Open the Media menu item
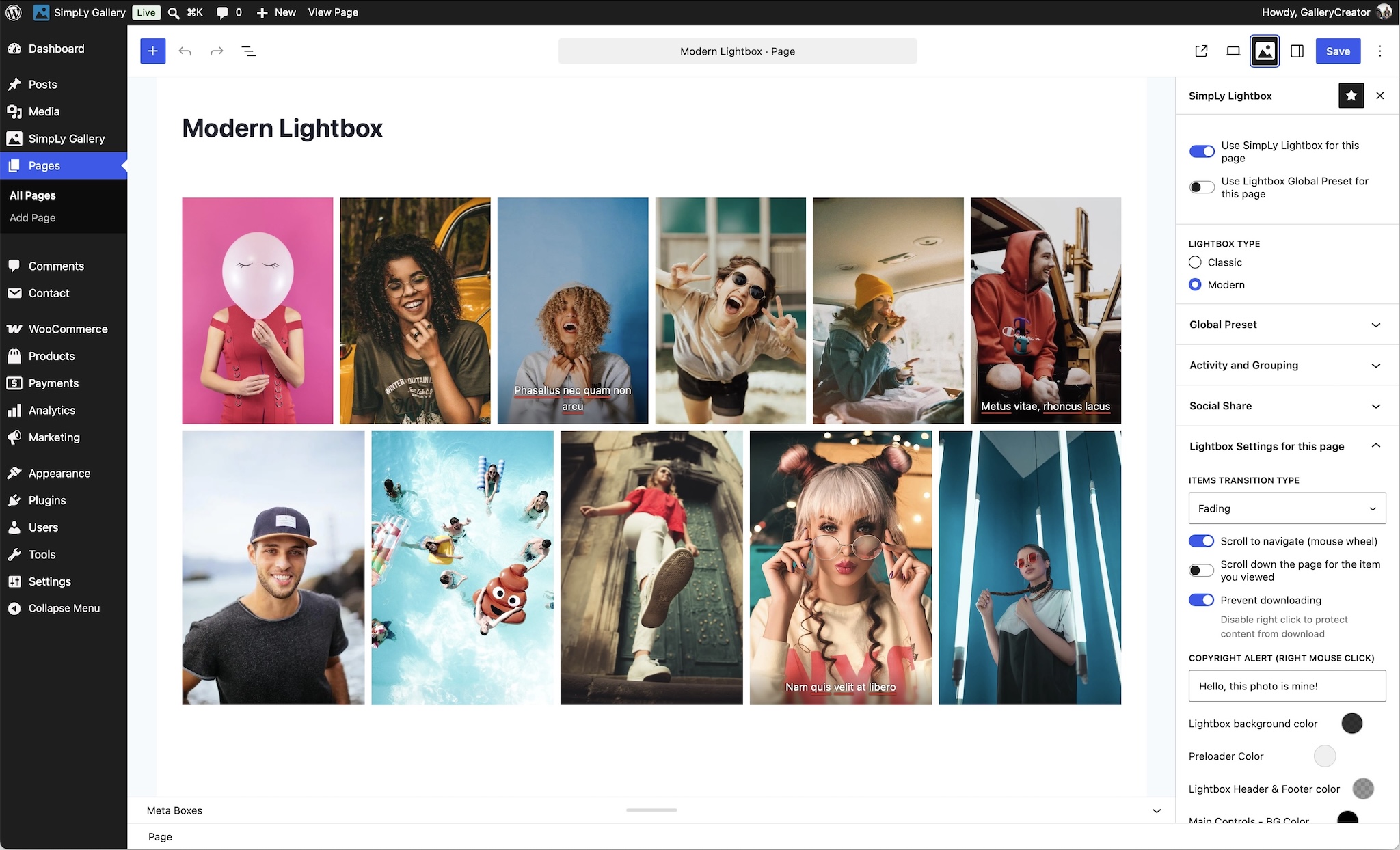Screen dimensions: 1400x850 tap(64, 111)
